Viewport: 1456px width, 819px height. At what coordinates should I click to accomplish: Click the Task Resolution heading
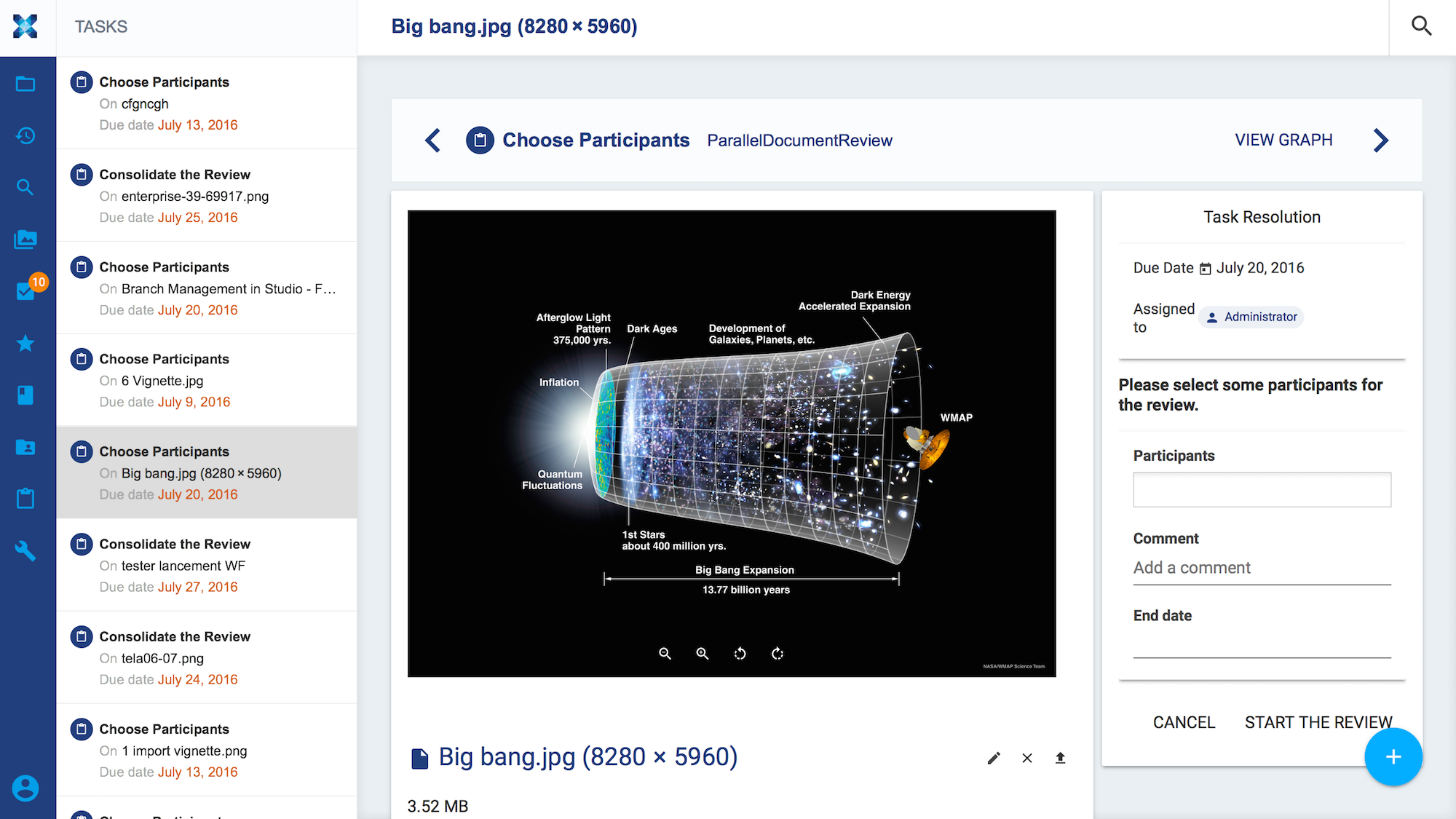[x=1262, y=217]
